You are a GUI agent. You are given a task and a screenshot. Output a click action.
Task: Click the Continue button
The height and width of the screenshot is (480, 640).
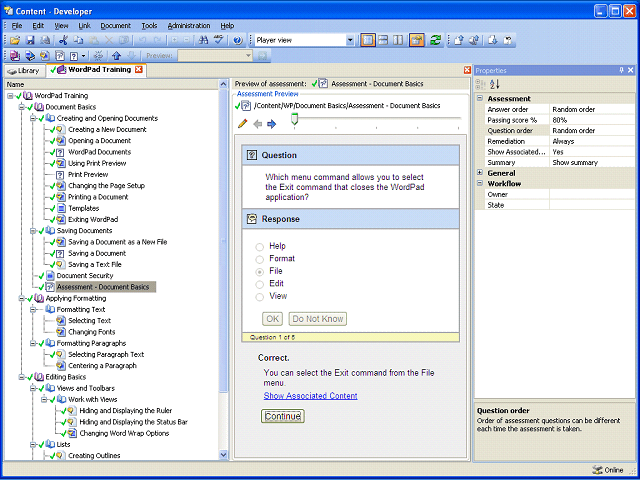tap(283, 416)
